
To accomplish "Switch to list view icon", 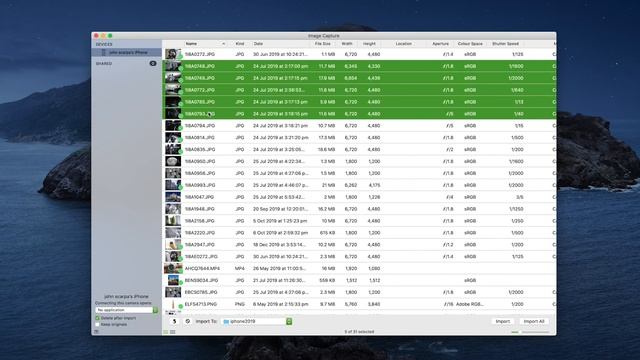I will point(166,332).
